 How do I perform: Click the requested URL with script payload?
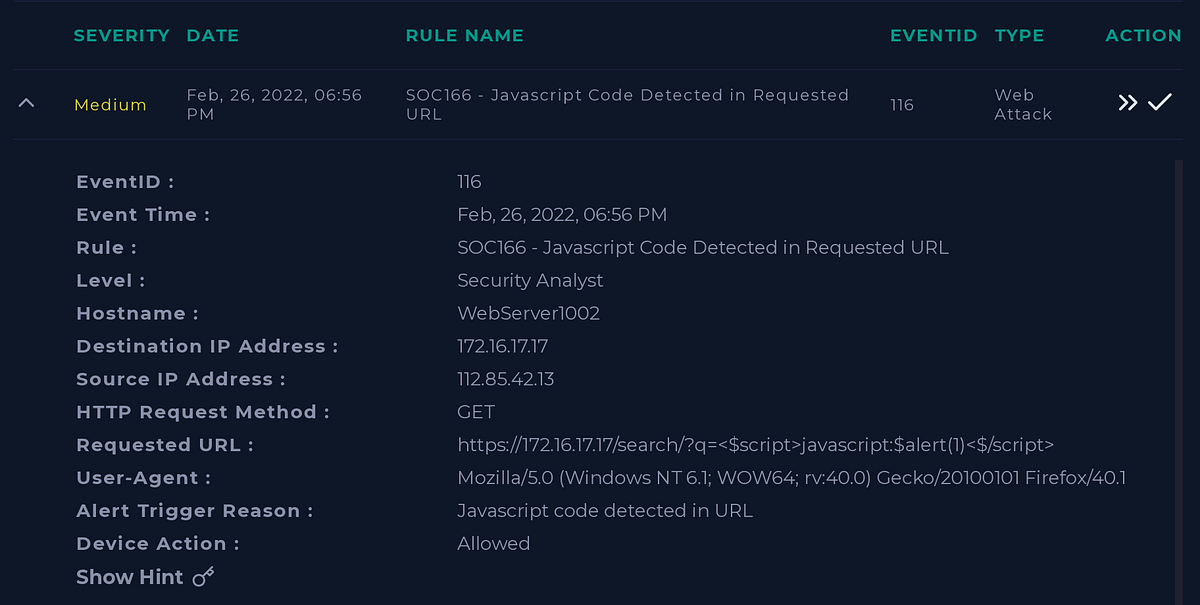click(755, 445)
